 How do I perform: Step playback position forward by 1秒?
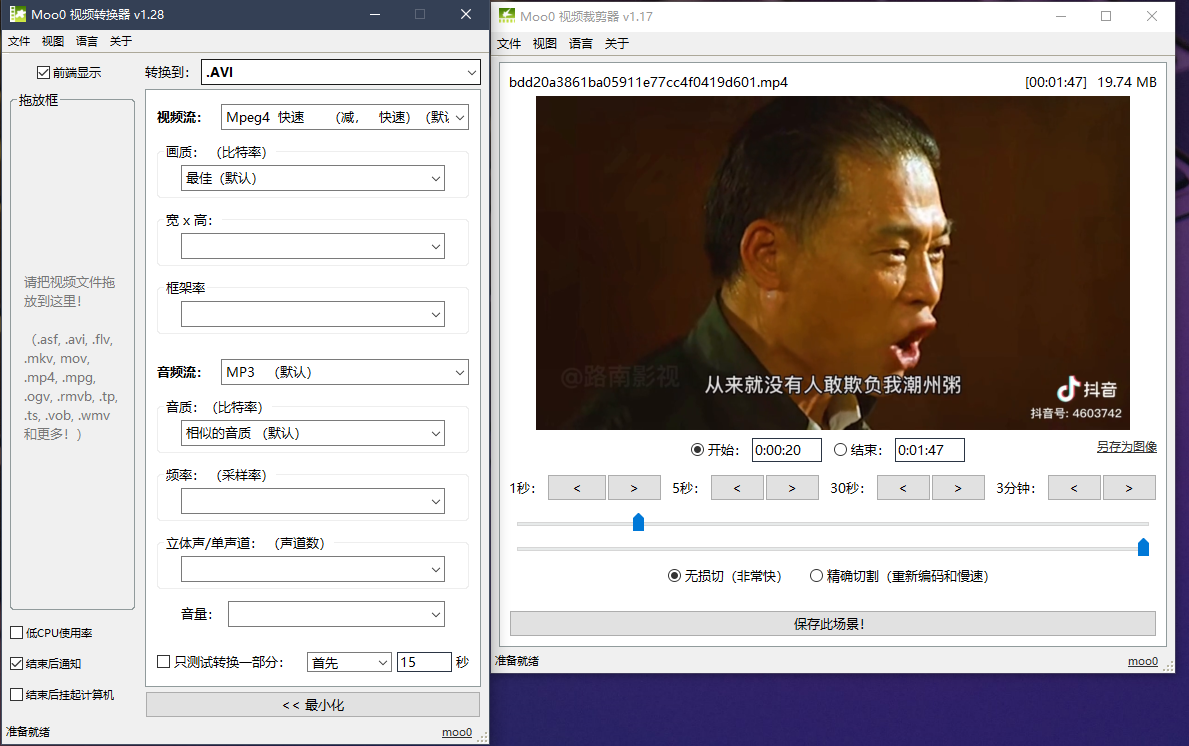pos(634,487)
